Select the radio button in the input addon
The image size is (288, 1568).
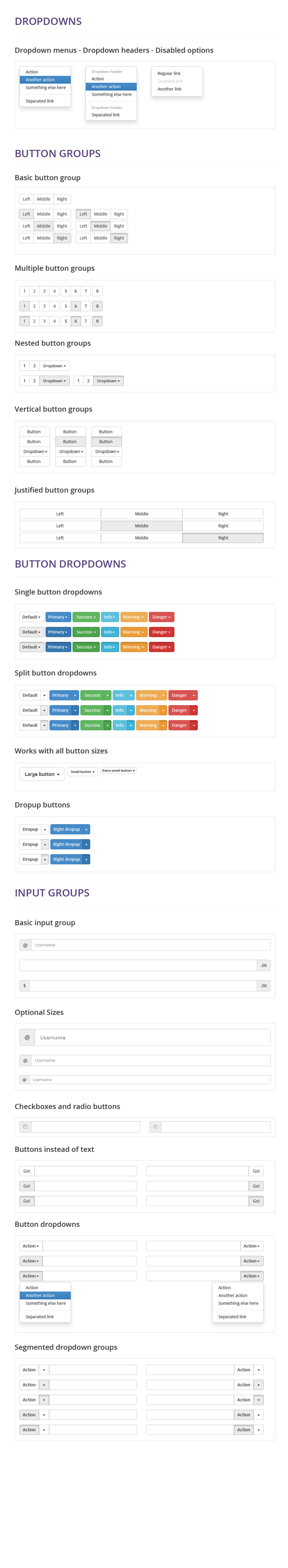(x=155, y=1126)
